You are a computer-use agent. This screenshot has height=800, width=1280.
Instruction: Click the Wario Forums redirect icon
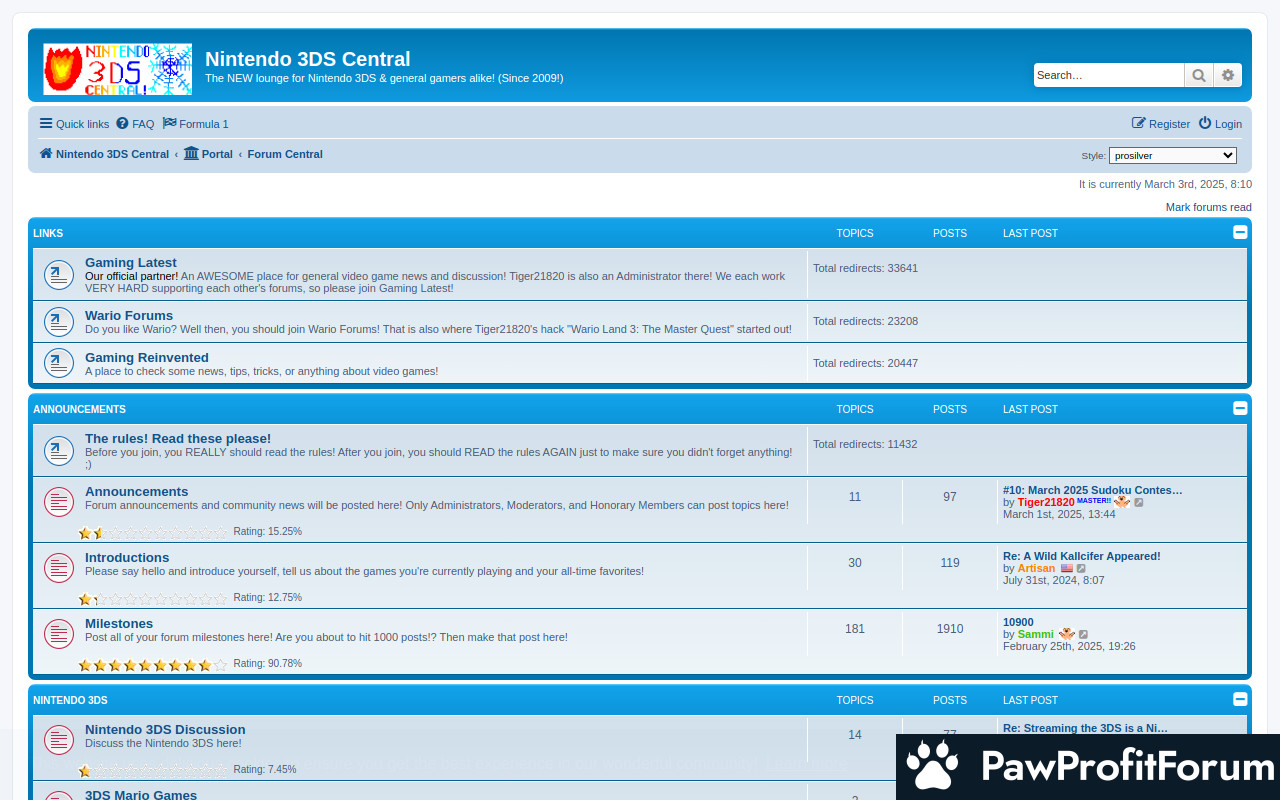click(x=59, y=322)
